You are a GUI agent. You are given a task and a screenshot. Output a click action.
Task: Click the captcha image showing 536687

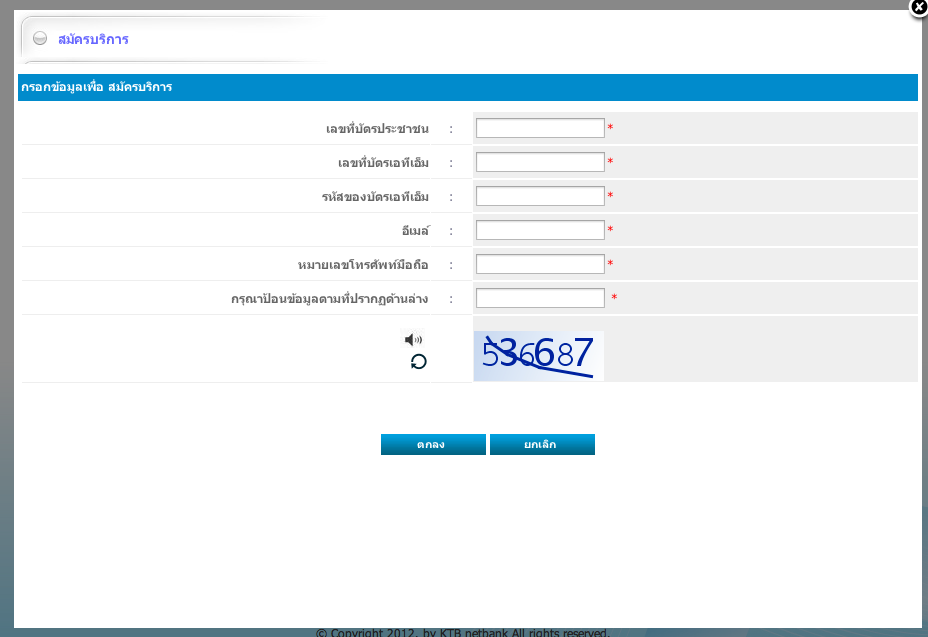coord(538,356)
